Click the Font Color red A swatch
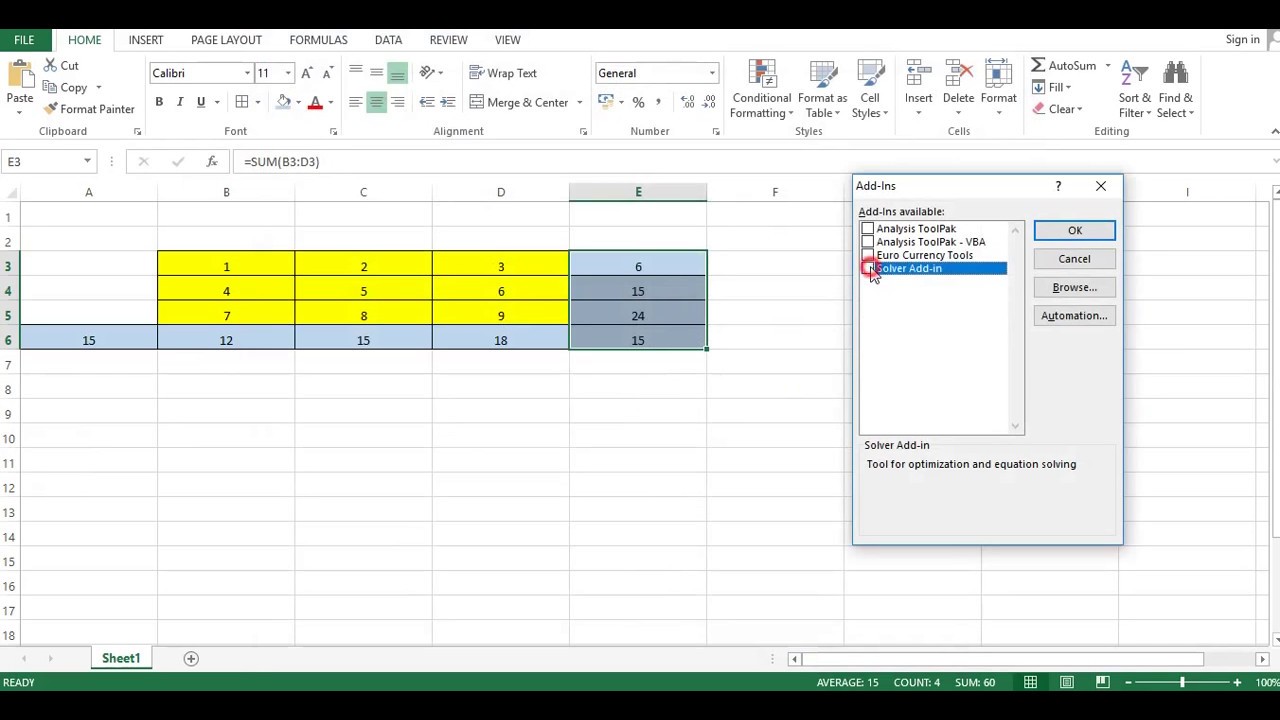Image resolution: width=1280 pixels, height=720 pixels. click(315, 102)
